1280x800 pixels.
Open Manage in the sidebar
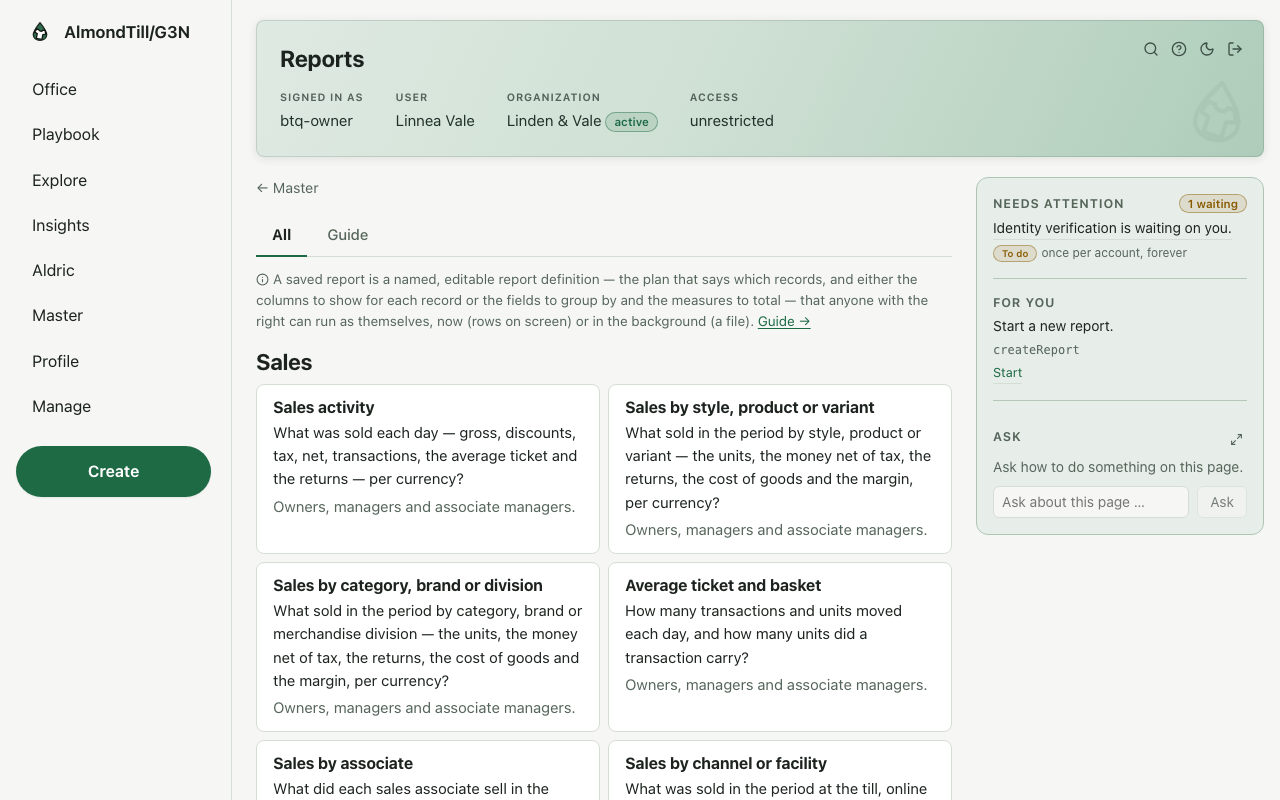61,406
